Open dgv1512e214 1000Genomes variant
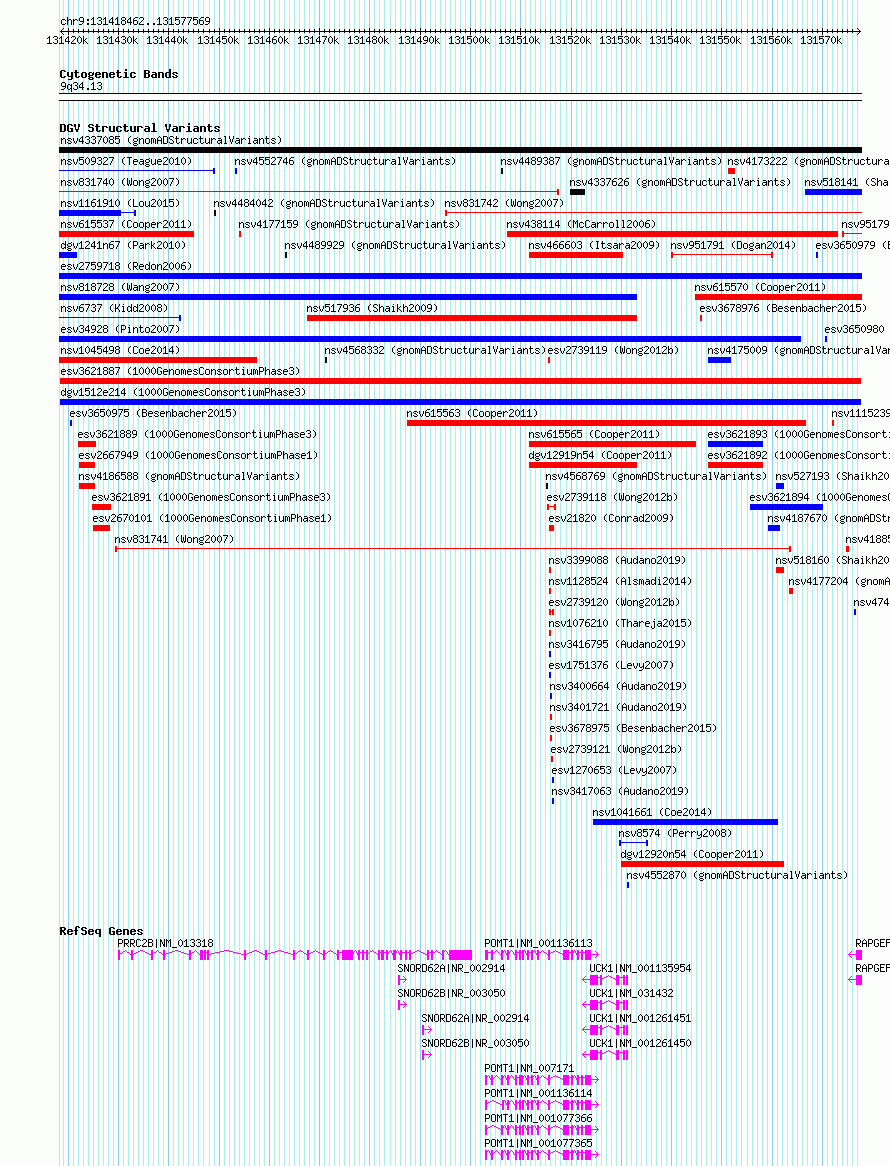The image size is (890, 1166). coord(183,392)
